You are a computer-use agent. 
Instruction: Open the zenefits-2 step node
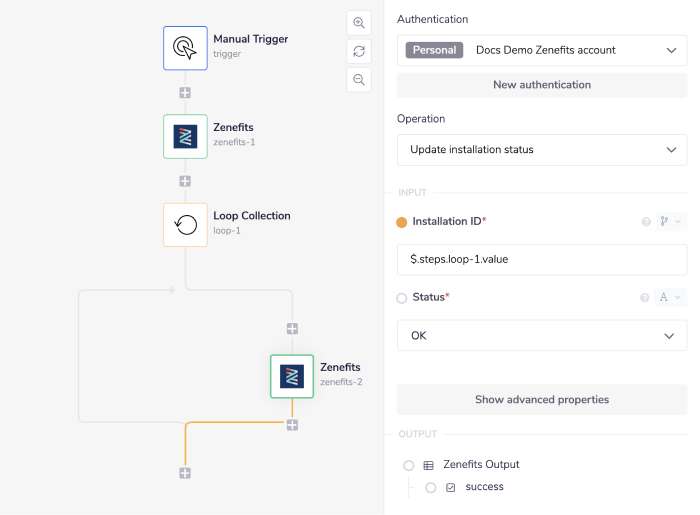[x=292, y=376]
